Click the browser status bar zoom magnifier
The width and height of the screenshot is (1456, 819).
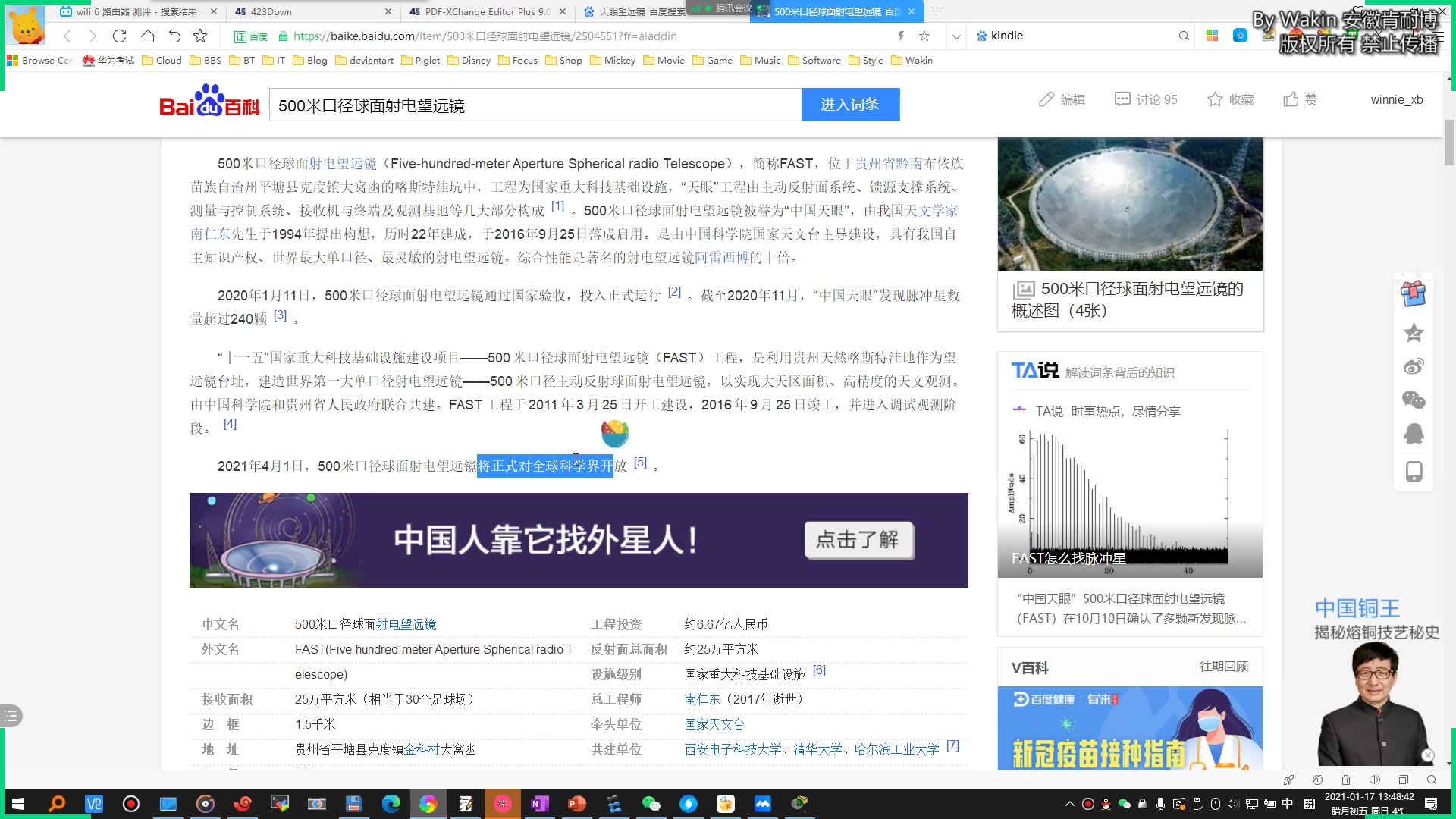pyautogui.click(x=1432, y=780)
